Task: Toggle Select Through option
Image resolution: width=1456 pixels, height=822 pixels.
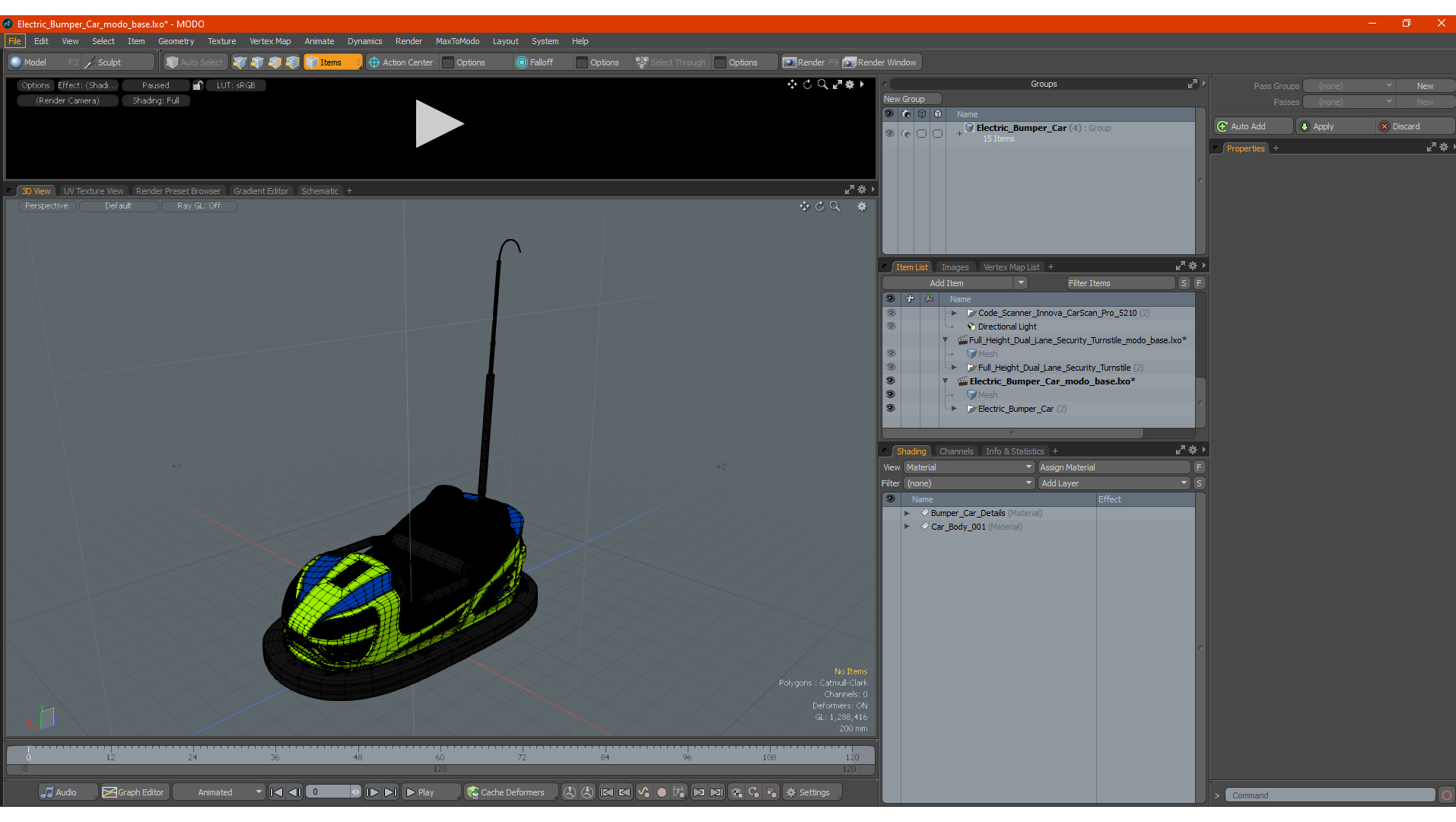Action: pyautogui.click(x=671, y=62)
